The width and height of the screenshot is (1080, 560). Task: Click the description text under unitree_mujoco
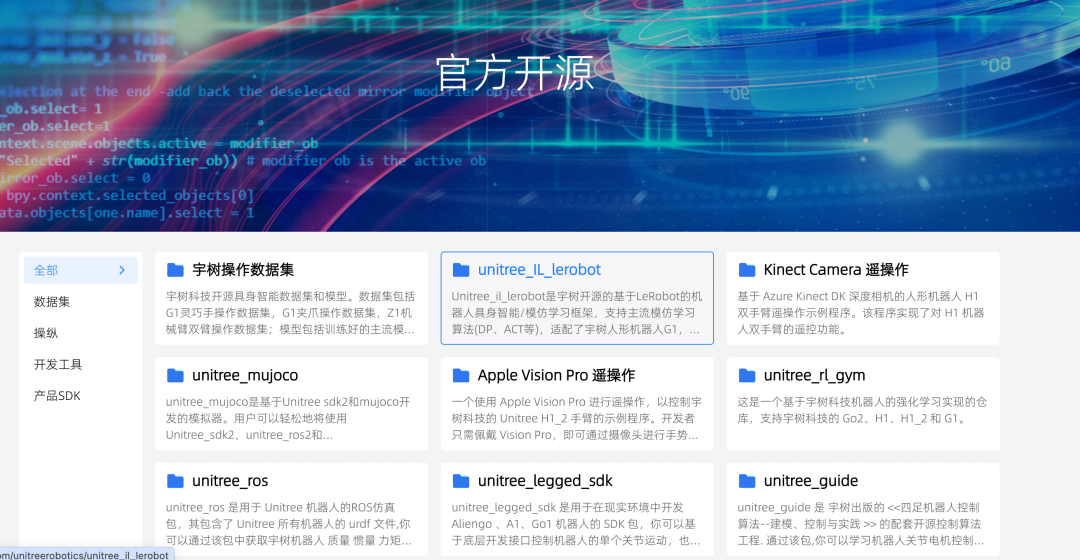(x=288, y=418)
